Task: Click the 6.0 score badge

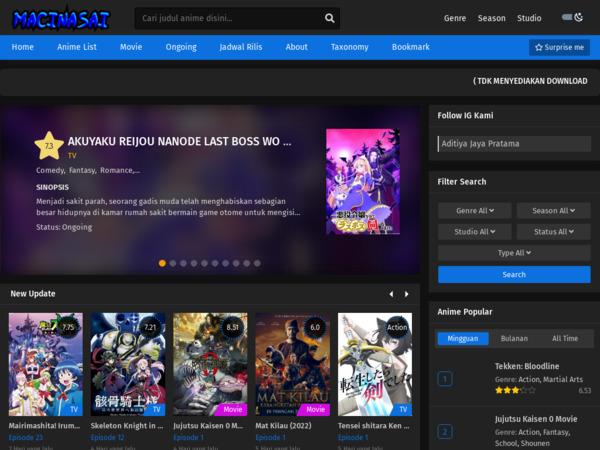Action: (x=315, y=328)
